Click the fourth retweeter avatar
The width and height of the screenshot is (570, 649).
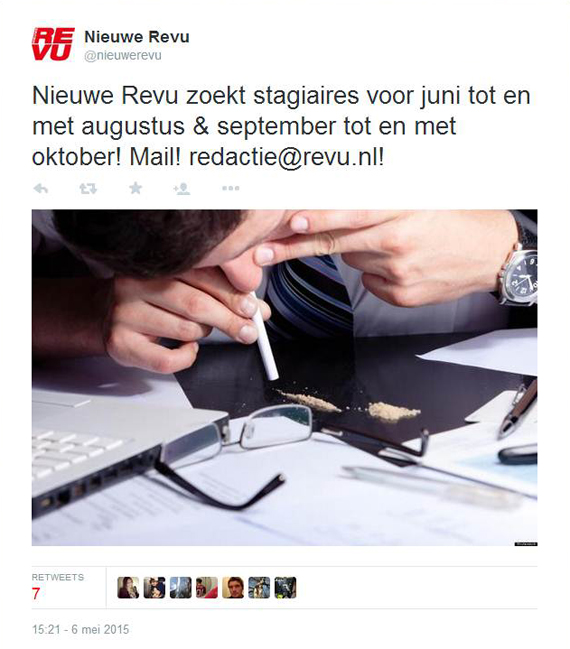point(207,588)
